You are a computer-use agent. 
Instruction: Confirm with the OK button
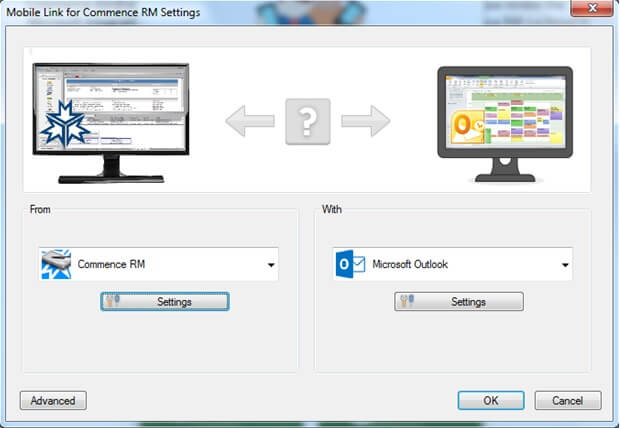coord(491,401)
